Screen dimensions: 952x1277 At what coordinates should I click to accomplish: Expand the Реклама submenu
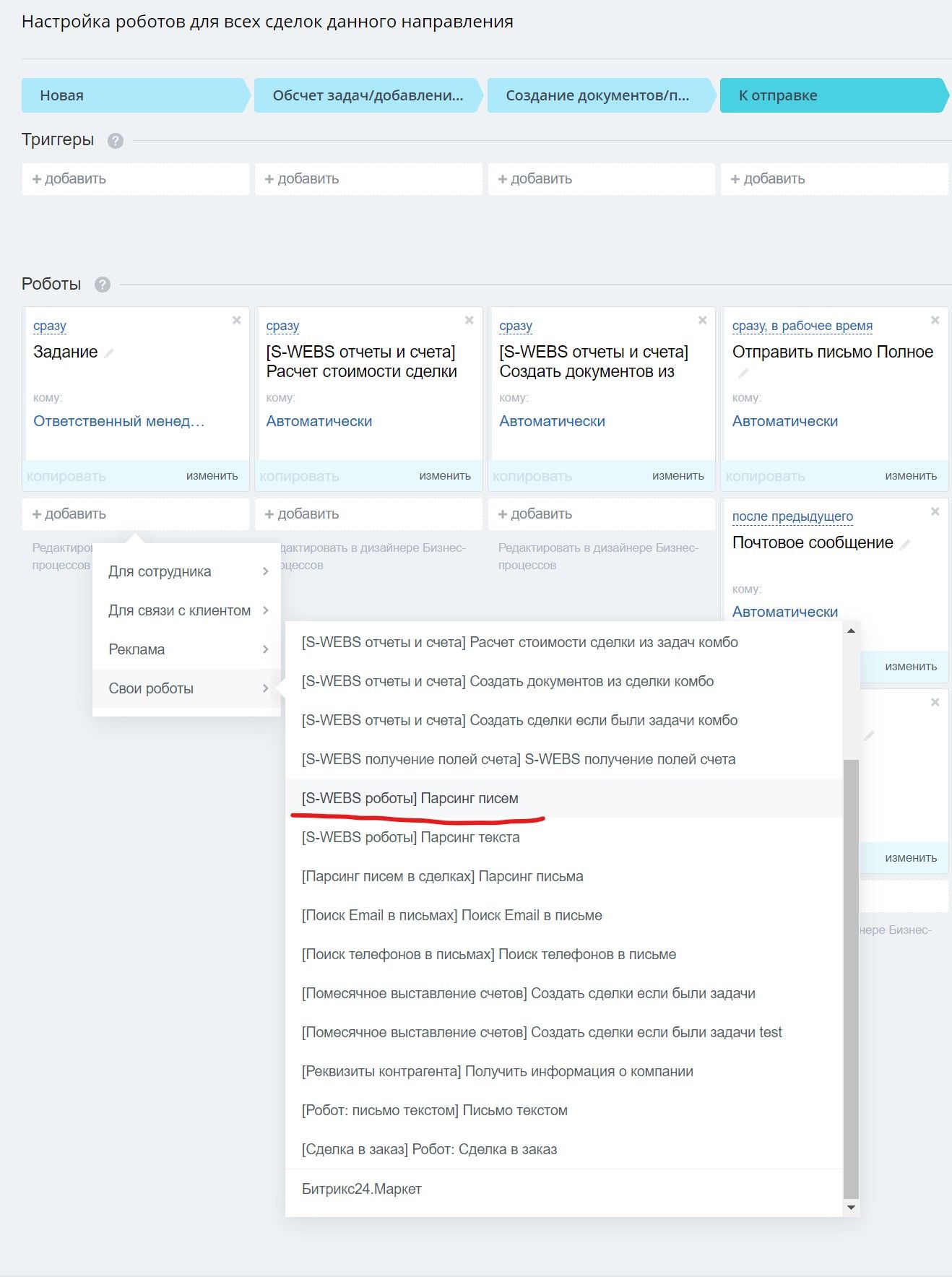(x=186, y=649)
